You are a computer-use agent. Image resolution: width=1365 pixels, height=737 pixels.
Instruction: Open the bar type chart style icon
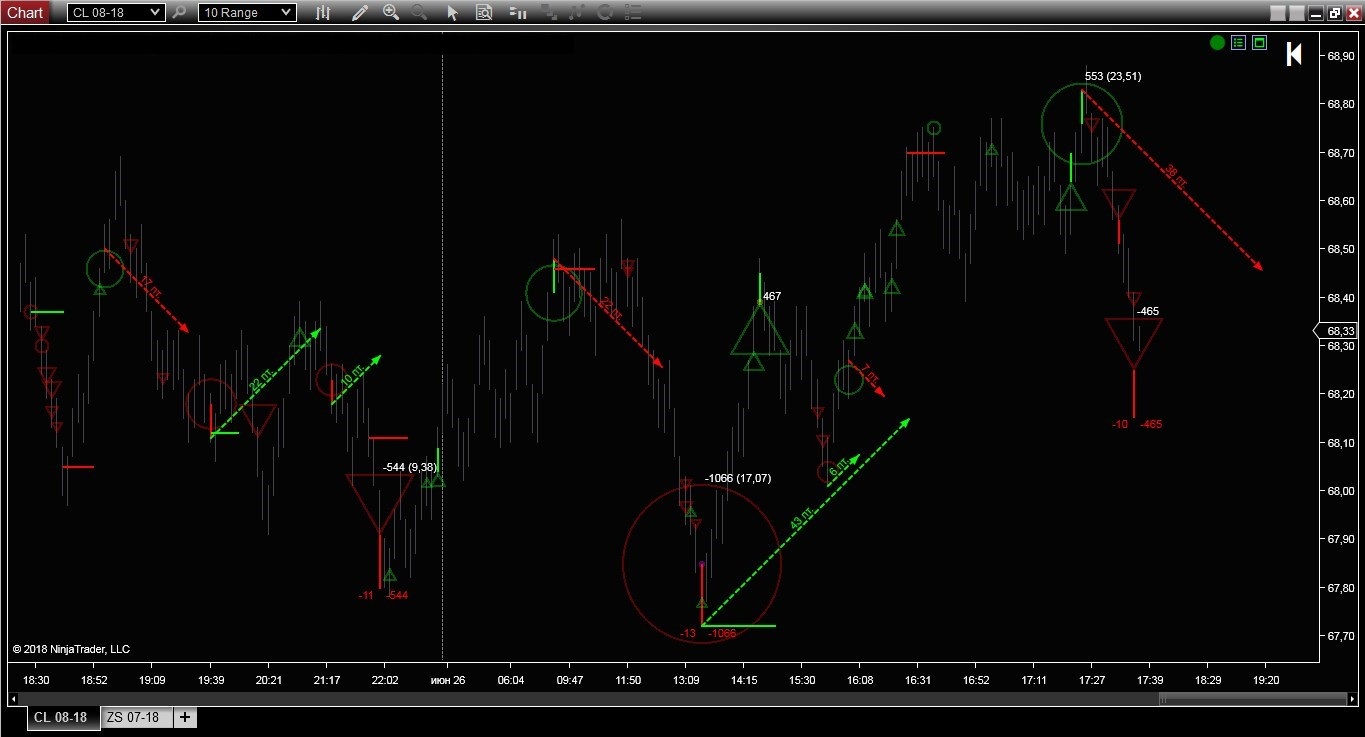323,13
